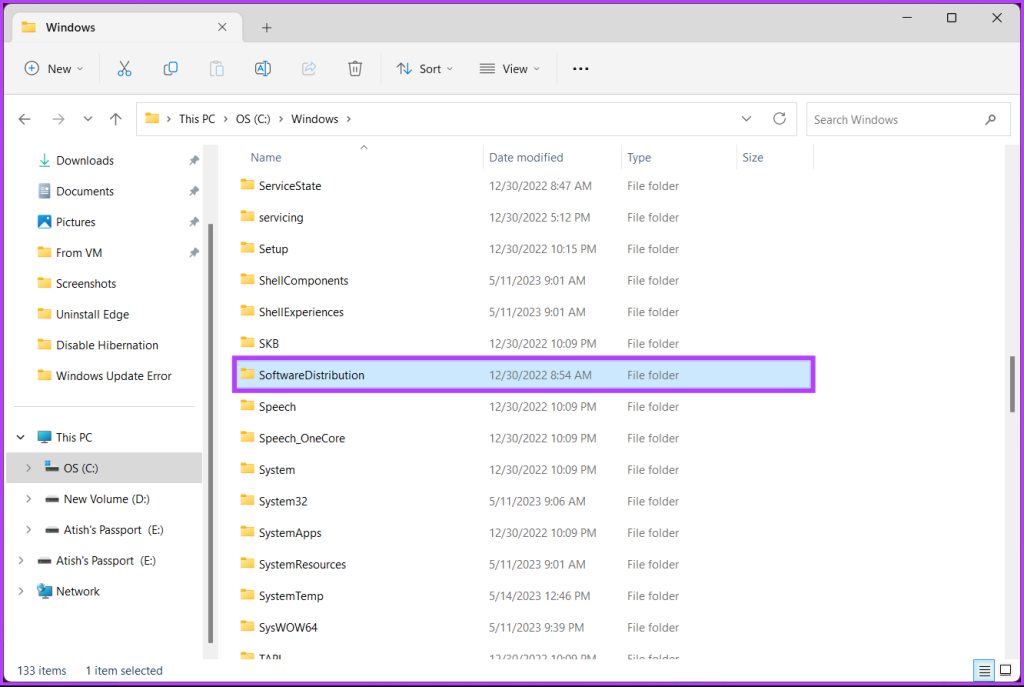Go back to the previous folder
1024x687 pixels.
pyautogui.click(x=24, y=118)
